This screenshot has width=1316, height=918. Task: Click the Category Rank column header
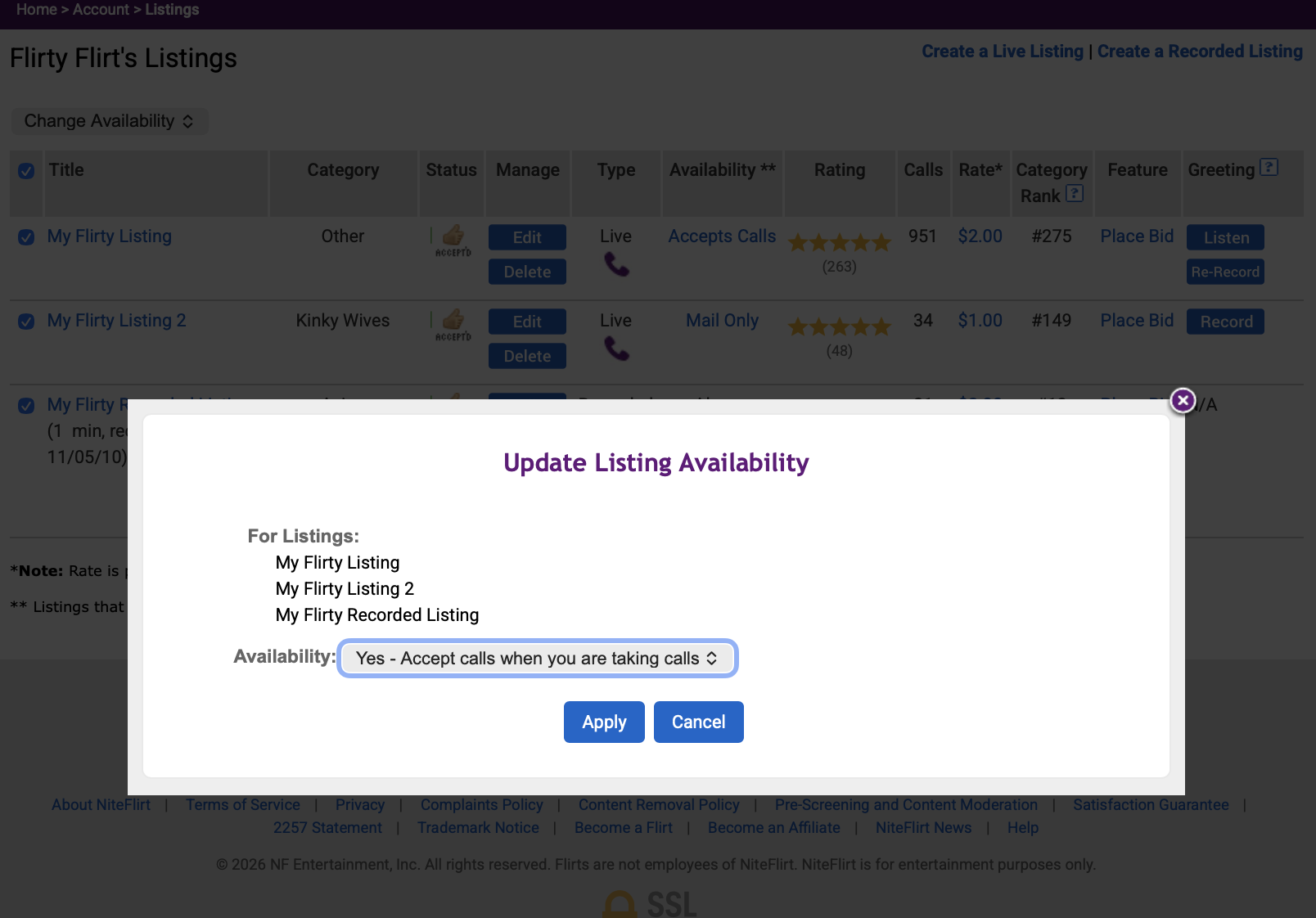(x=1052, y=182)
